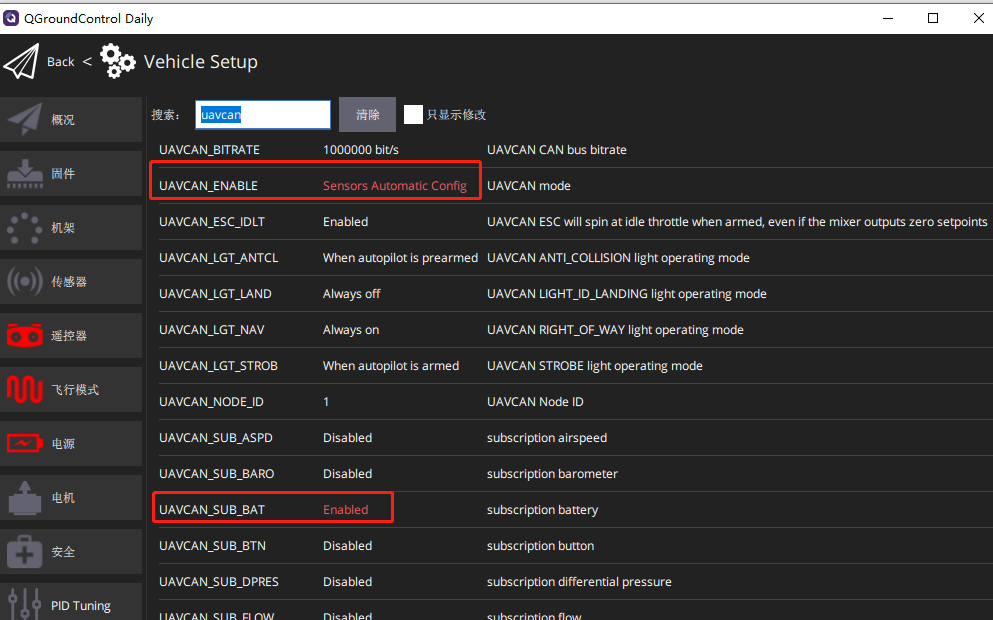Click the 传感器 sensors signal icon
Viewport: 993px width, 620px height.
click(25, 281)
